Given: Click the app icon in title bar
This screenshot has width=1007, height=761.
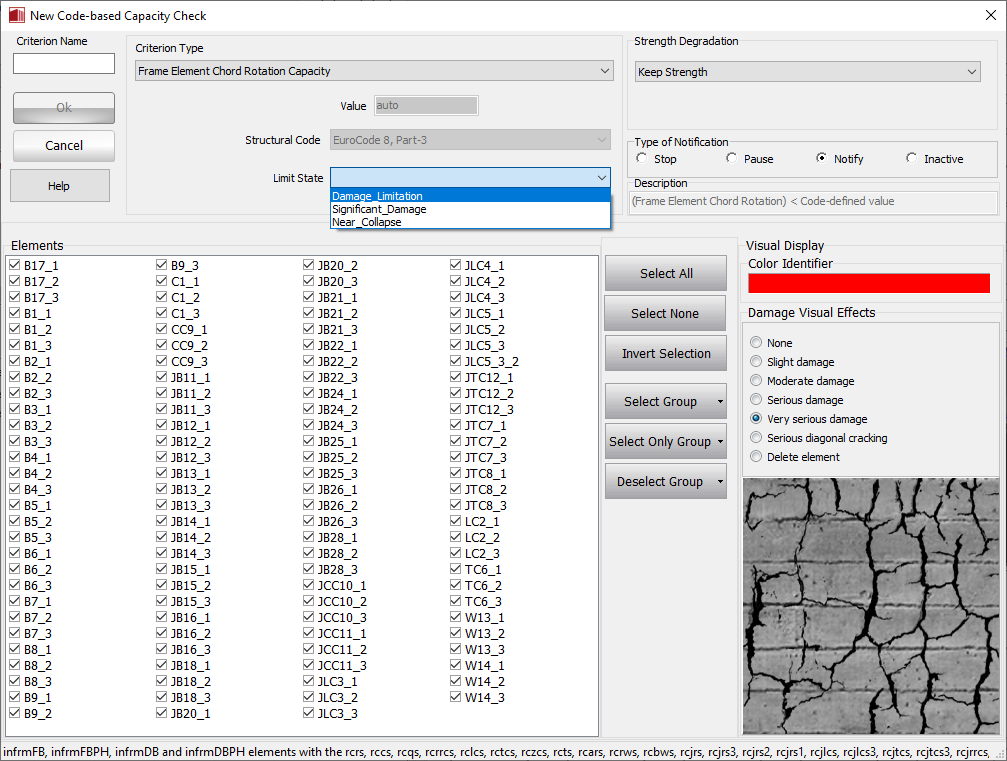Looking at the screenshot, I should pos(15,16).
